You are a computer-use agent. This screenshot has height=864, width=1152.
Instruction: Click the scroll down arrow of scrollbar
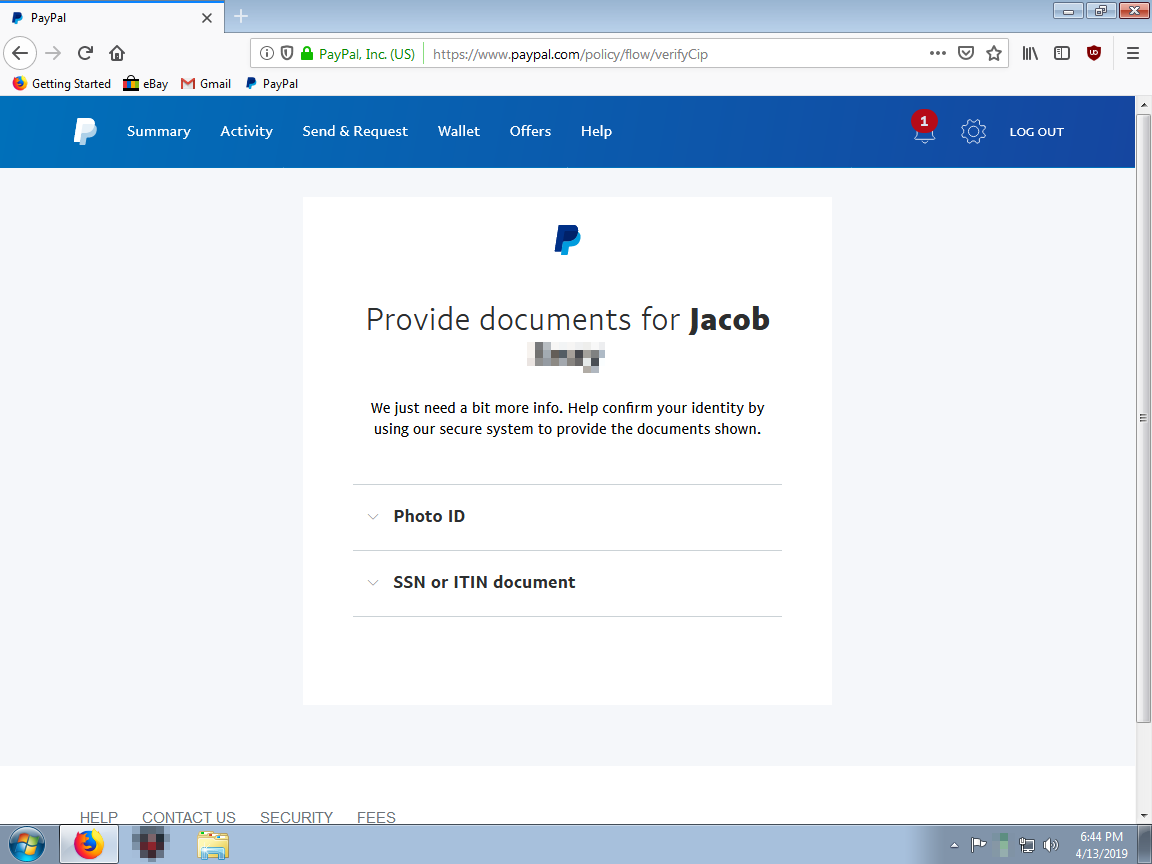tap(1143, 816)
